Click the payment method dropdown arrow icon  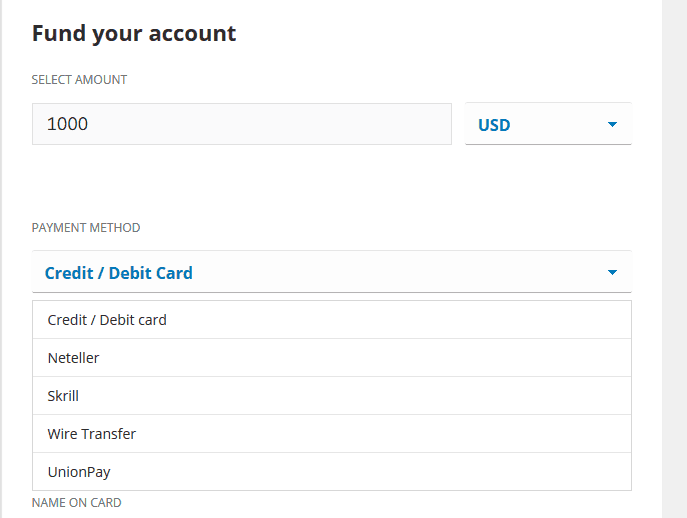(612, 273)
